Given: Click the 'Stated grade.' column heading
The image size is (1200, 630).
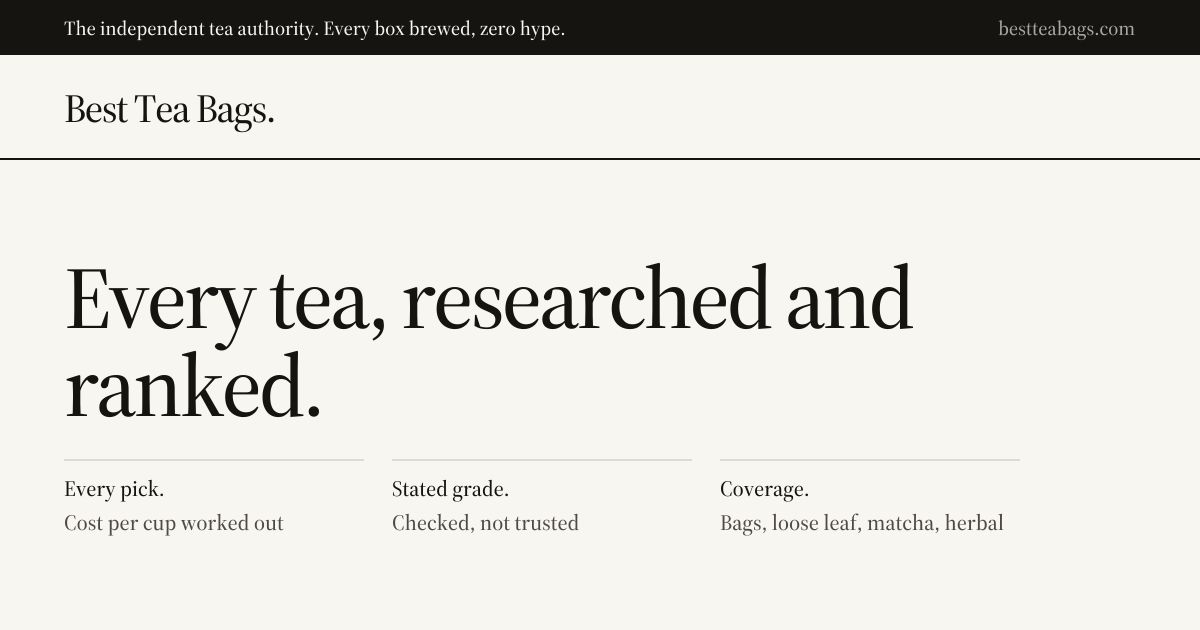Looking at the screenshot, I should [x=450, y=490].
